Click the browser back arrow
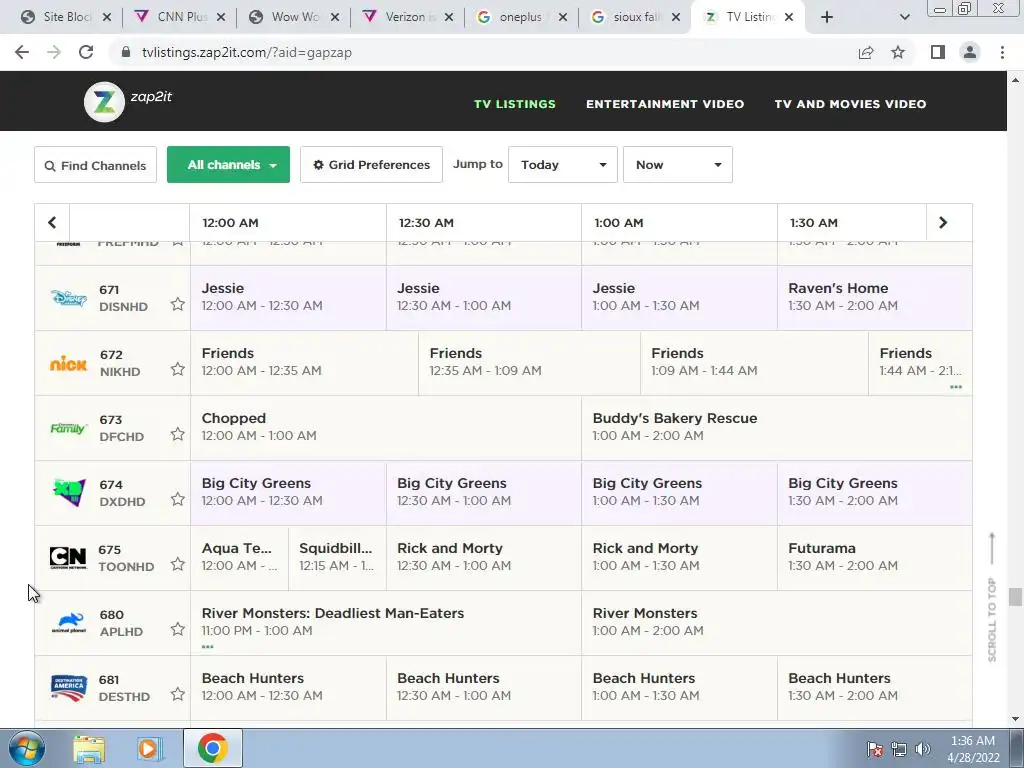Screen dimensions: 1024x768 [x=22, y=52]
